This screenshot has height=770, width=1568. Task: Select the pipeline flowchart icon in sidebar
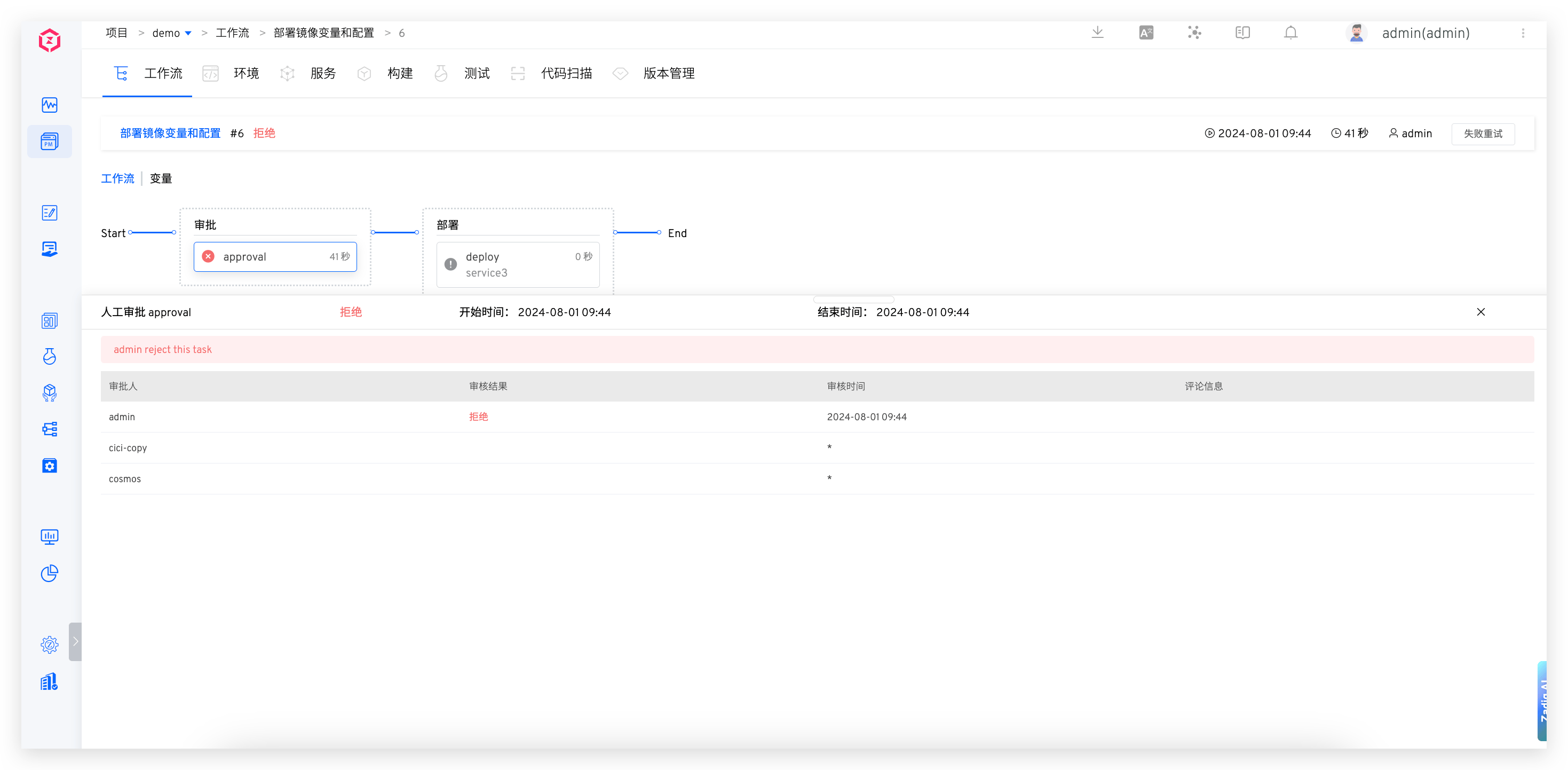point(49,429)
